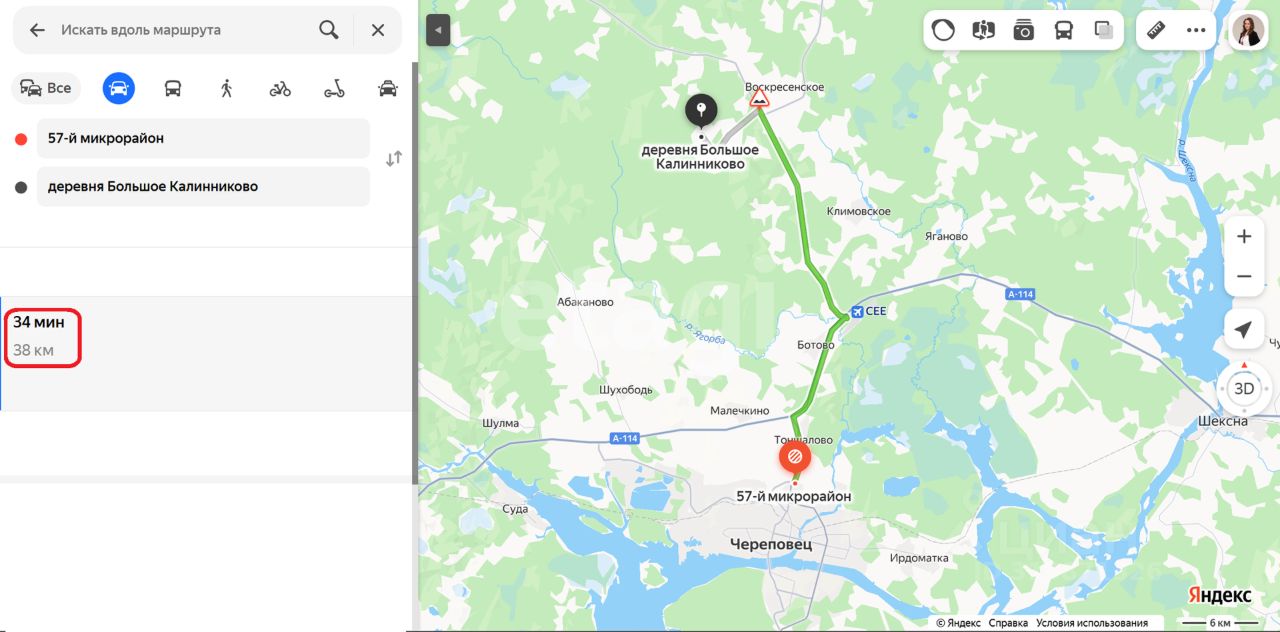Choose the walking route mode
The image size is (1280, 632).
(227, 88)
